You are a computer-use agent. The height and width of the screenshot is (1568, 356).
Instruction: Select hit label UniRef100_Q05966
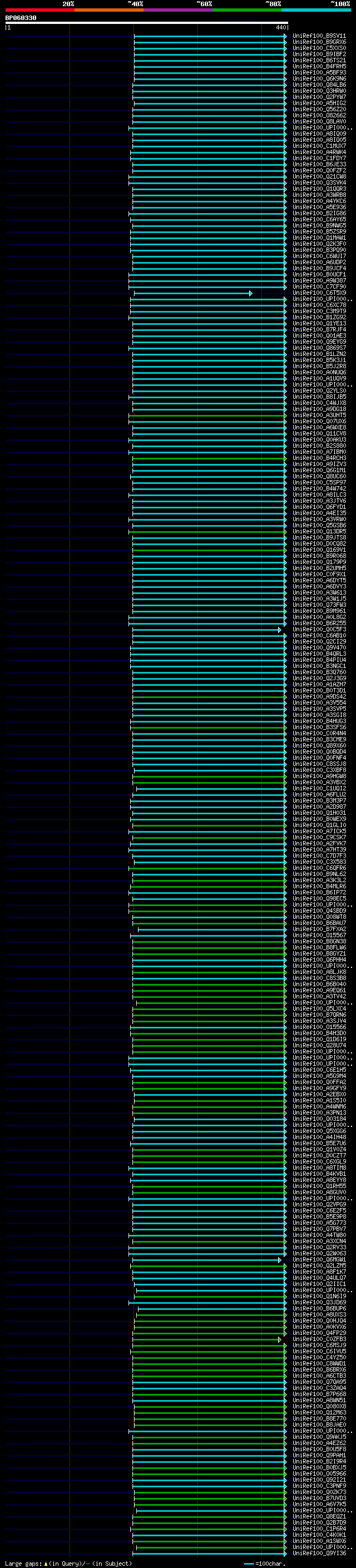[x=319, y=1473]
